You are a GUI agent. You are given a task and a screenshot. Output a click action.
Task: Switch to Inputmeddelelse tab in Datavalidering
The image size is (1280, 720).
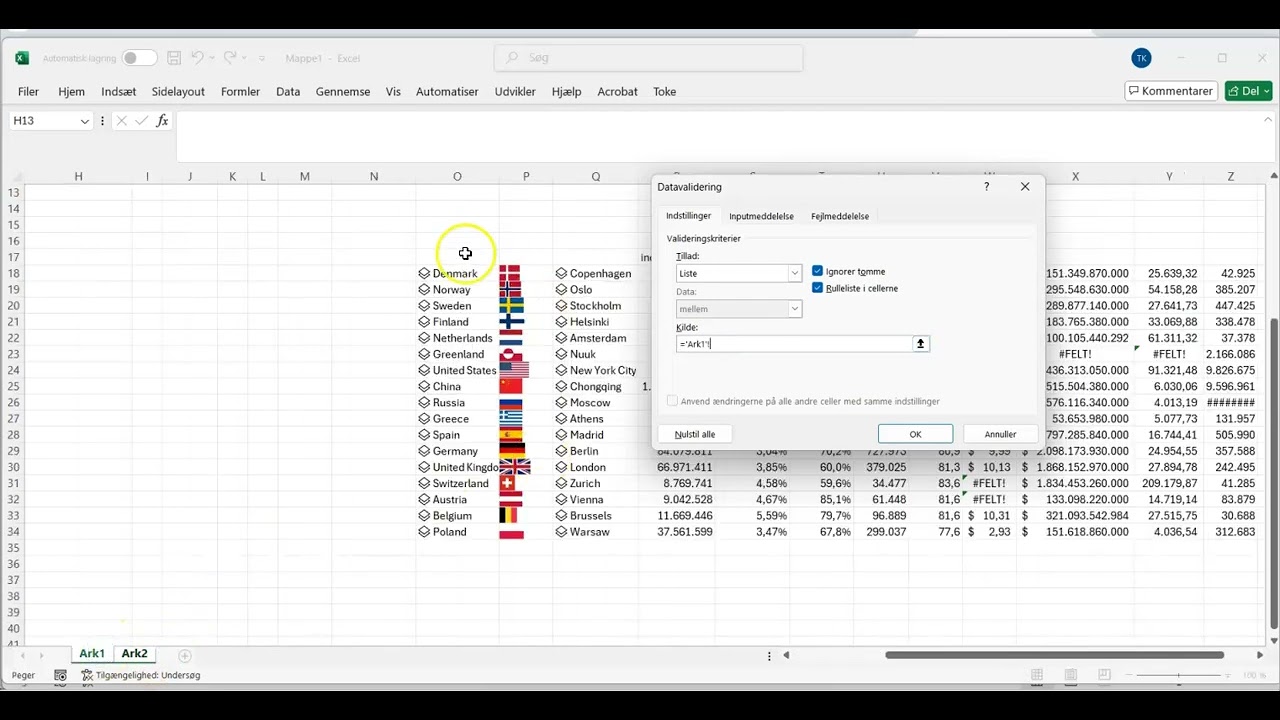(x=761, y=216)
